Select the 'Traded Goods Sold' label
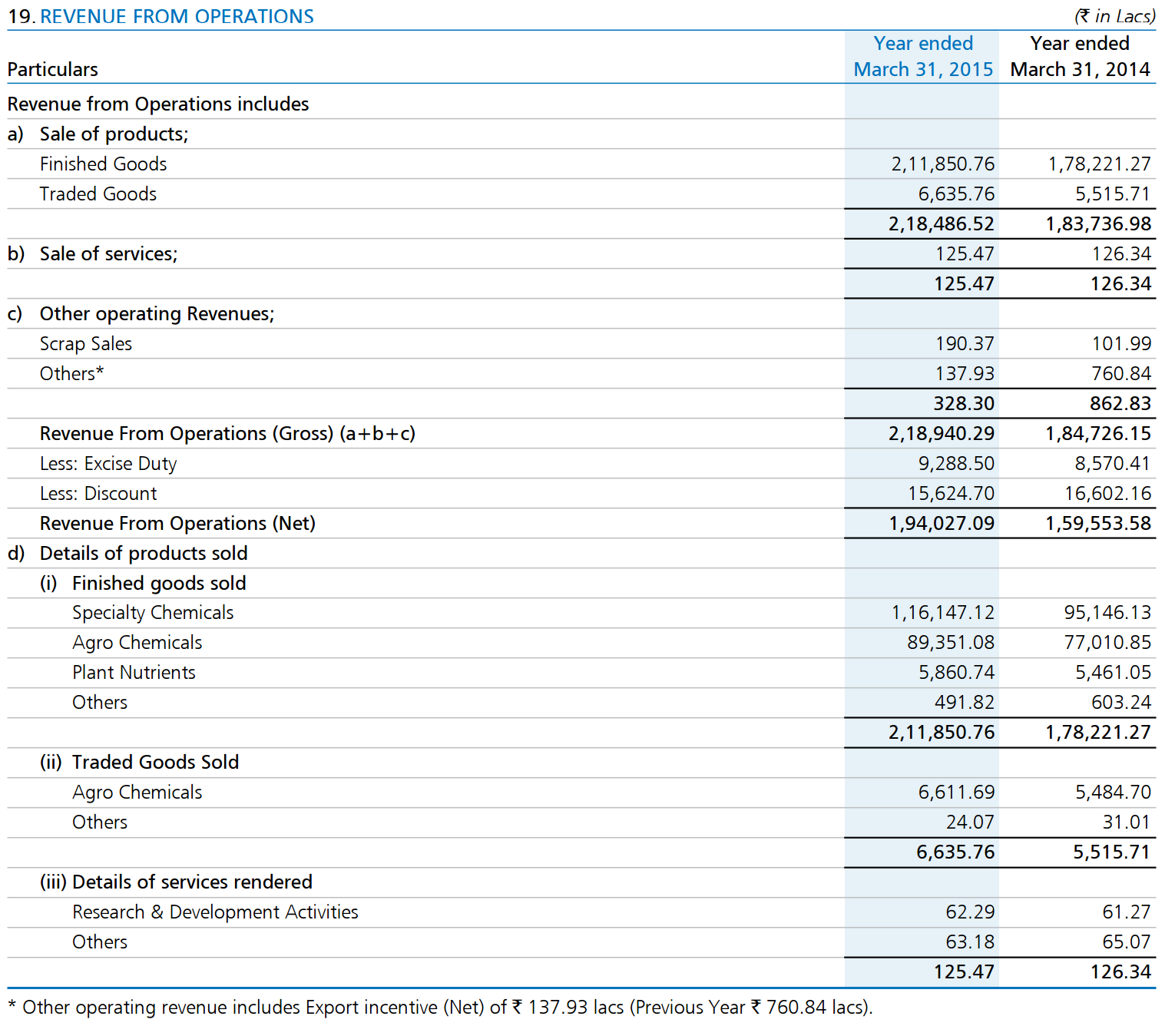 click(155, 762)
